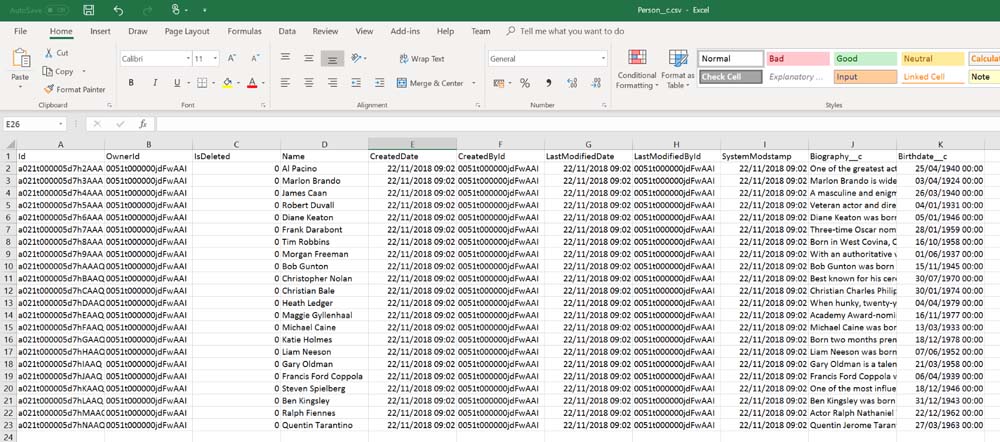
Task: Apply bold formatting with the B icon
Action: click(x=130, y=83)
